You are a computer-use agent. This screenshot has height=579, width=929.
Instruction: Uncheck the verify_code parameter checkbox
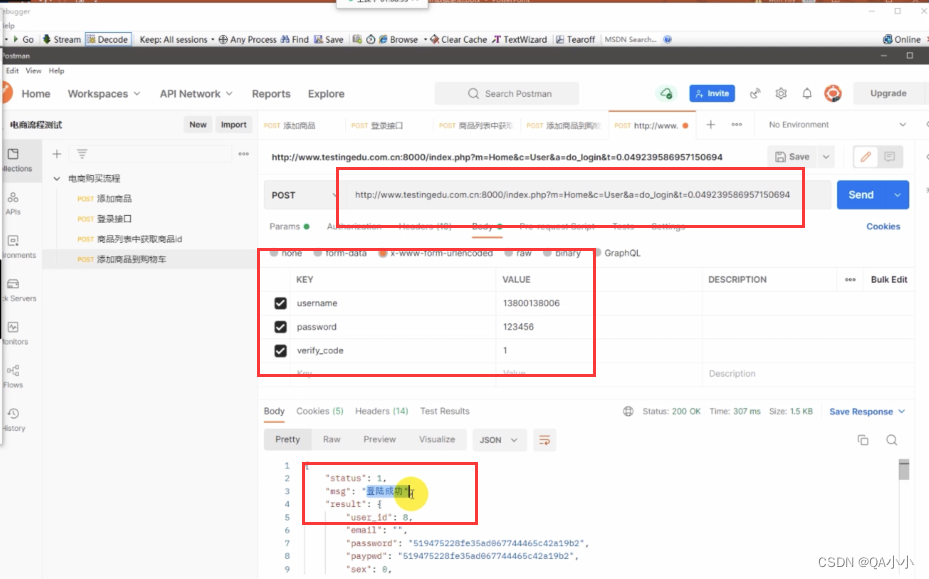pos(280,351)
